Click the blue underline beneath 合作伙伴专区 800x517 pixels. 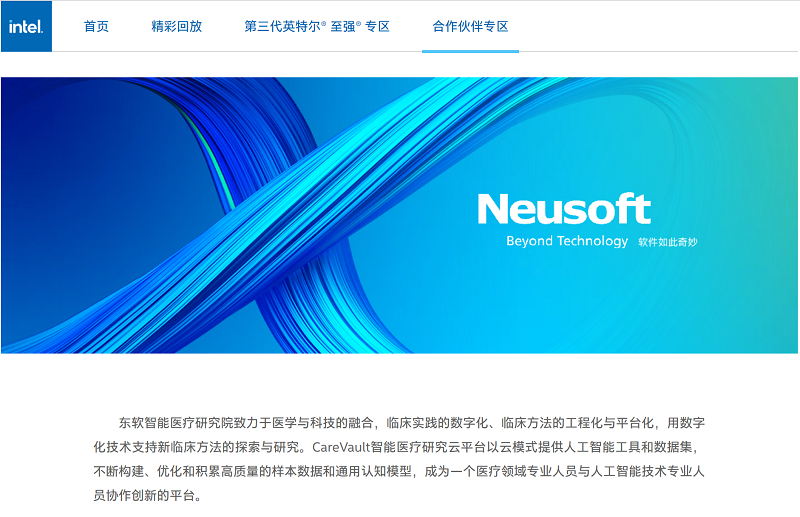(470, 50)
